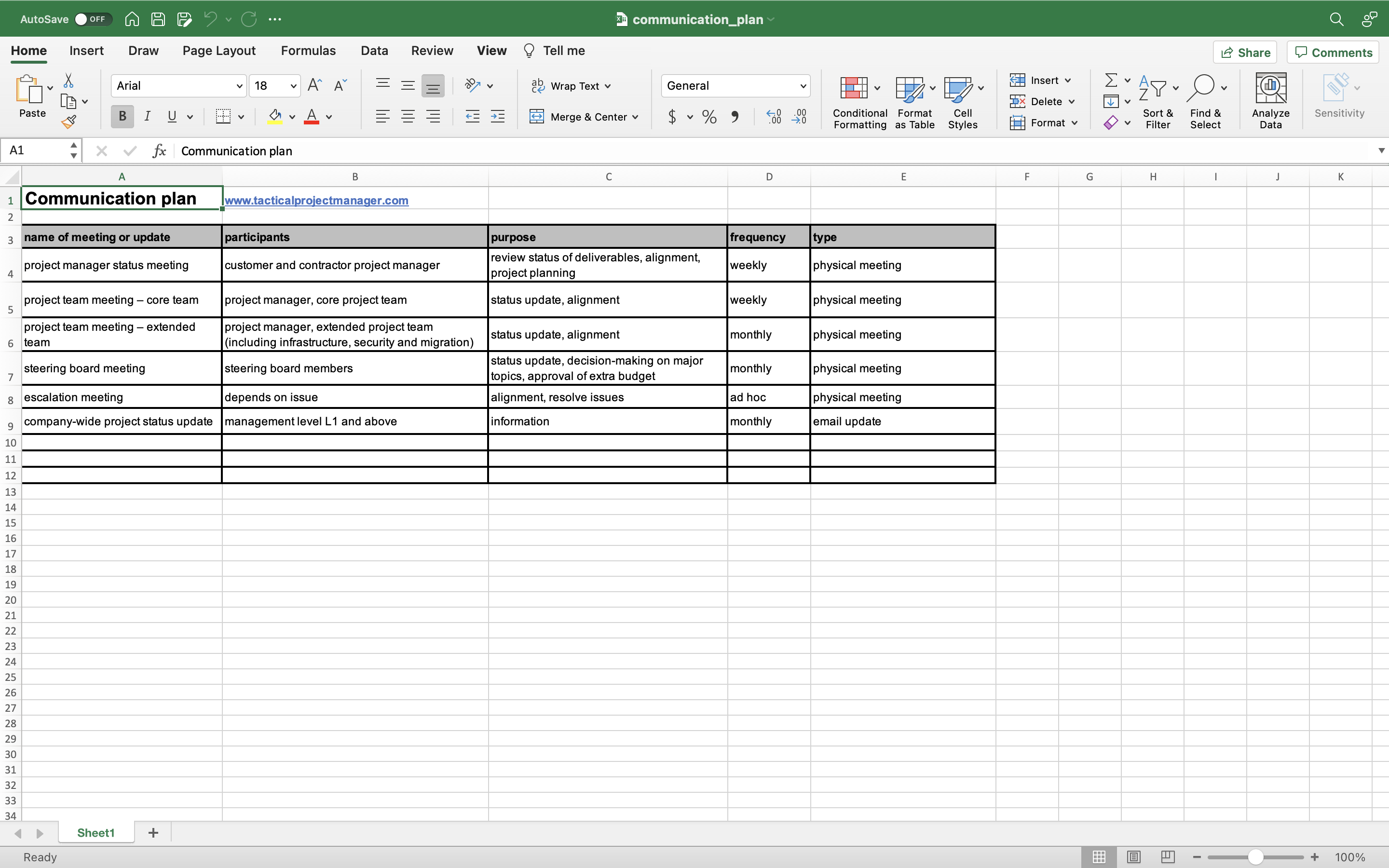Click the Top Align icon
This screenshot has width=1389, height=868.
tap(382, 84)
